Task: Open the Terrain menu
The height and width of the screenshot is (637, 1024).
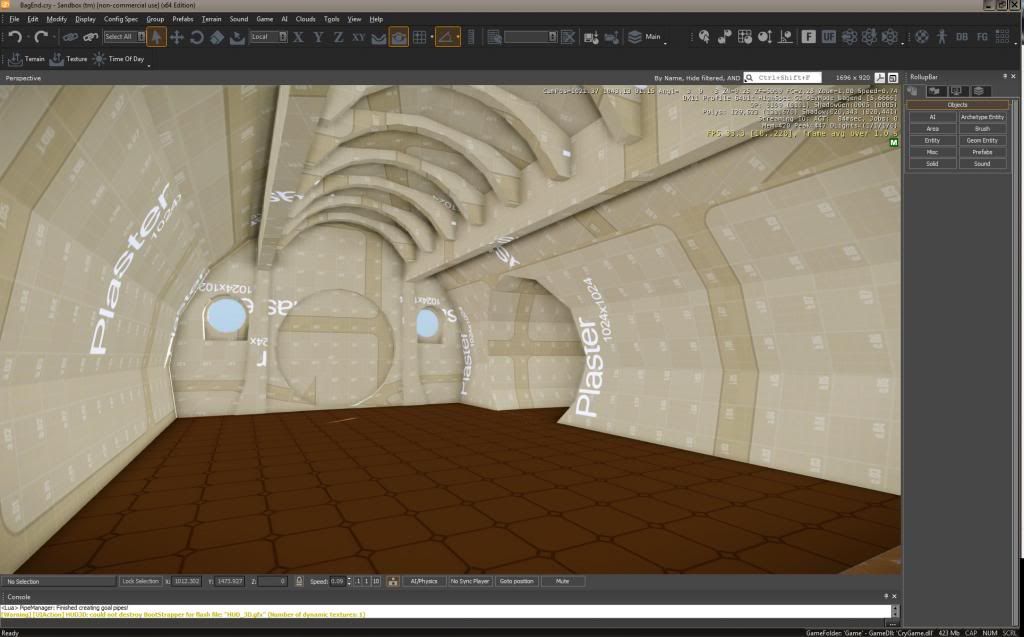Action: (x=211, y=19)
